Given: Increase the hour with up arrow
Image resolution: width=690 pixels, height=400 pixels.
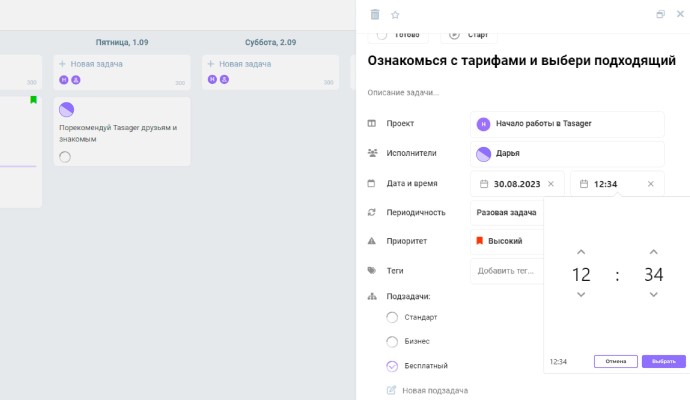Looking at the screenshot, I should coord(581,252).
